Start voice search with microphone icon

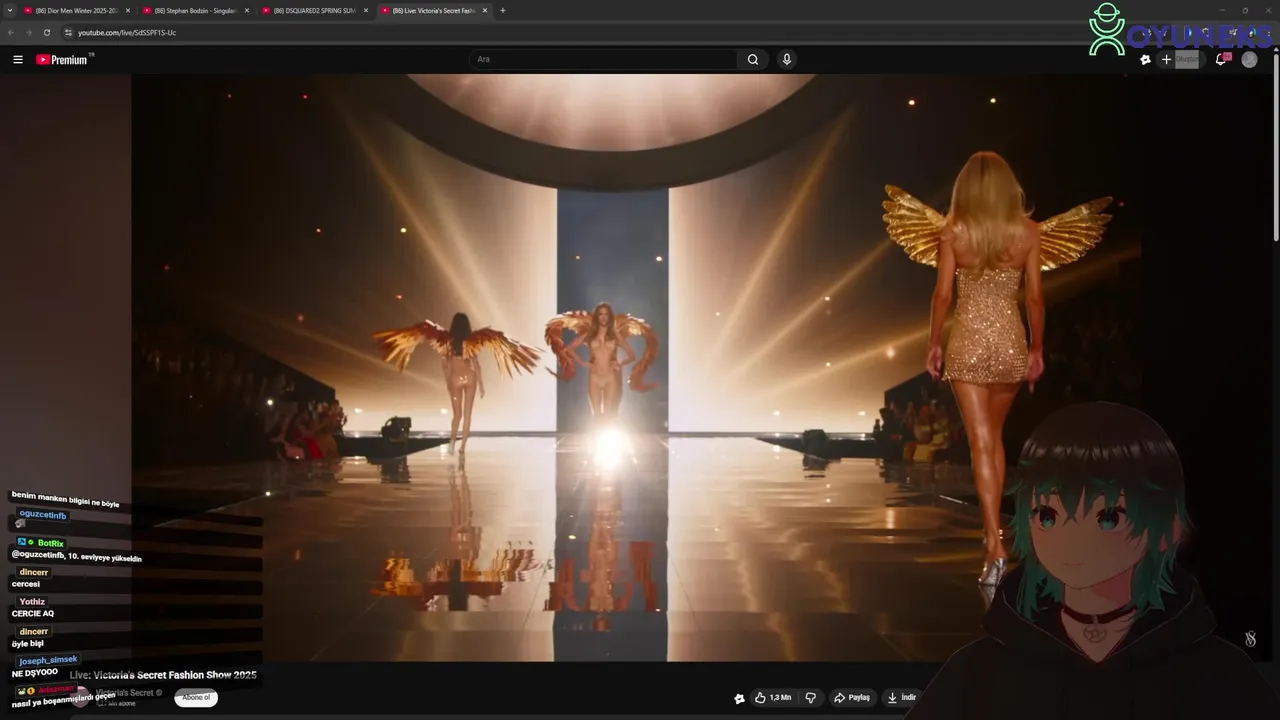[787, 60]
